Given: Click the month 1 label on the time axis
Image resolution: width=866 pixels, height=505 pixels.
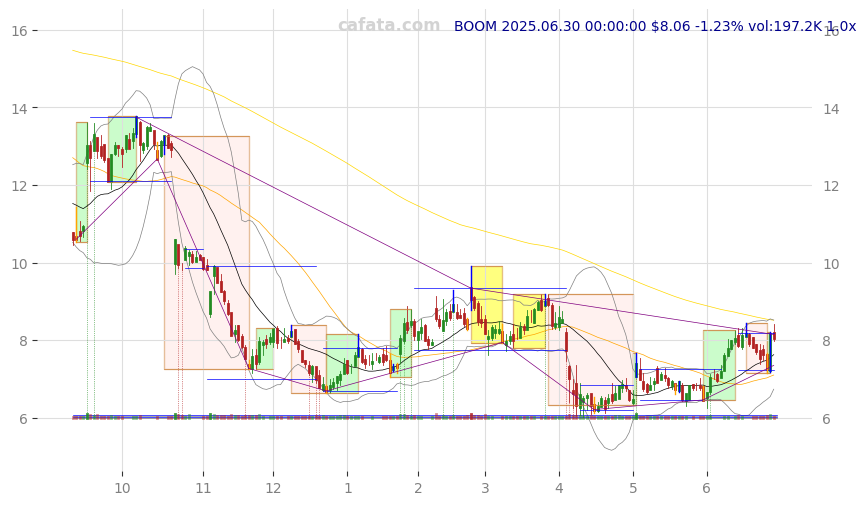Looking at the screenshot, I should (348, 488).
